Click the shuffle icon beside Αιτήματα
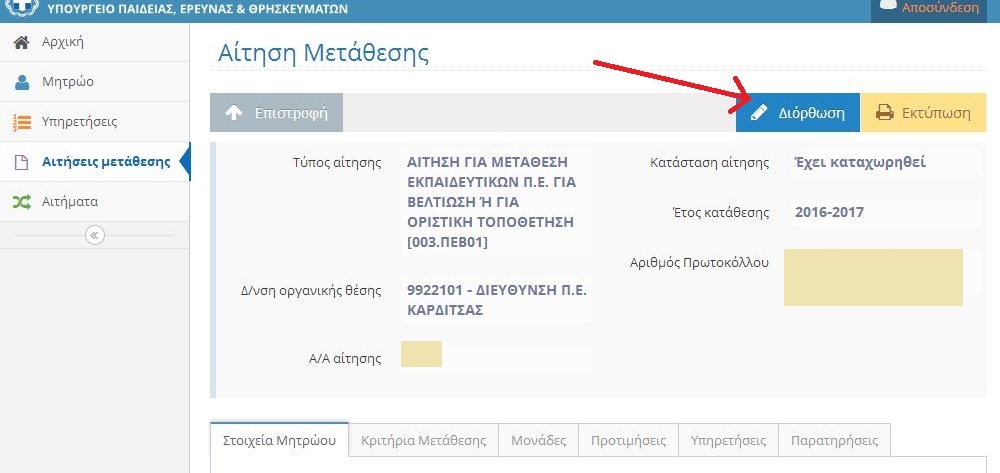1000x473 pixels. pyautogui.click(x=21, y=202)
